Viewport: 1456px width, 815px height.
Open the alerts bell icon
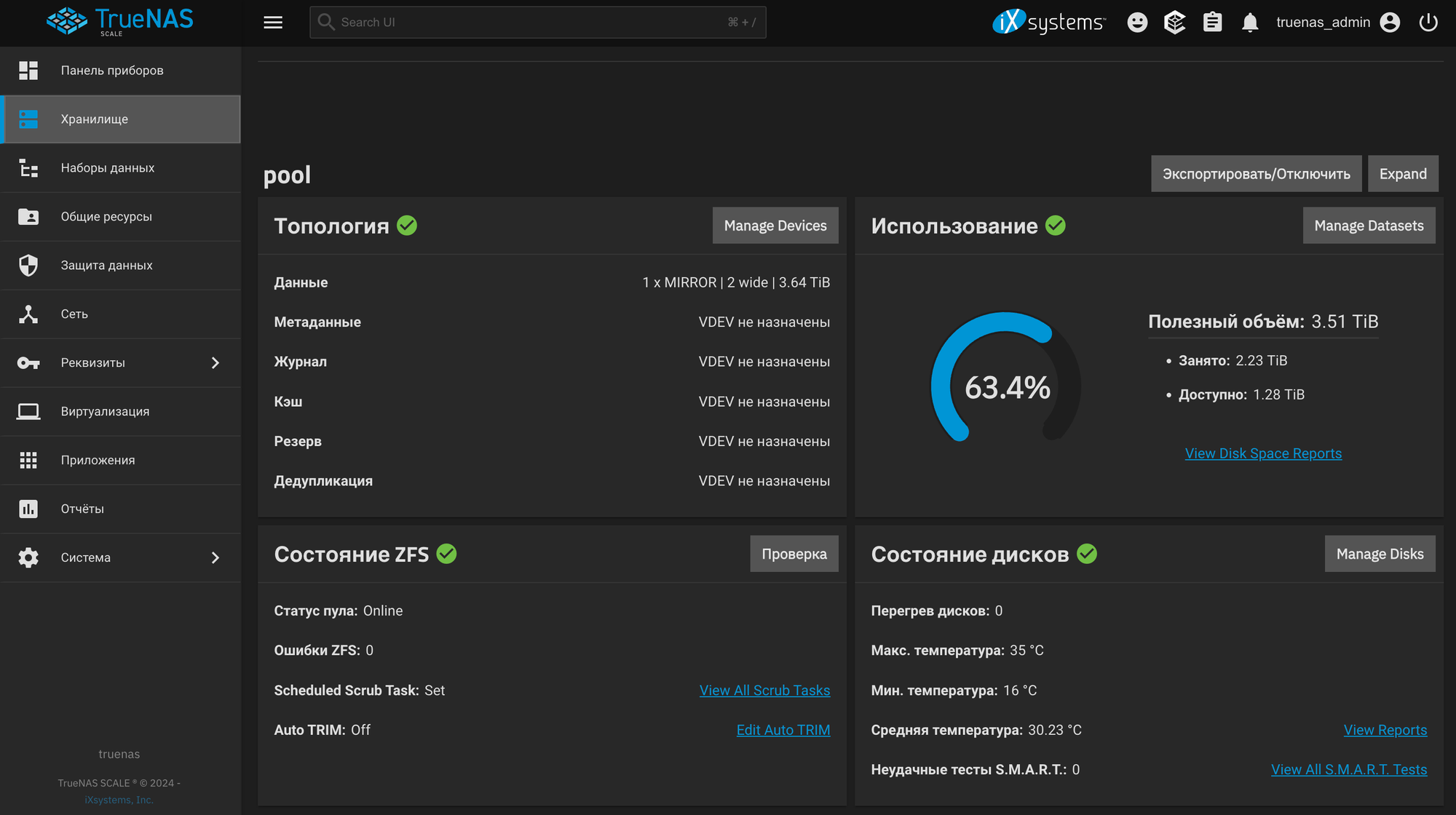pos(1250,23)
